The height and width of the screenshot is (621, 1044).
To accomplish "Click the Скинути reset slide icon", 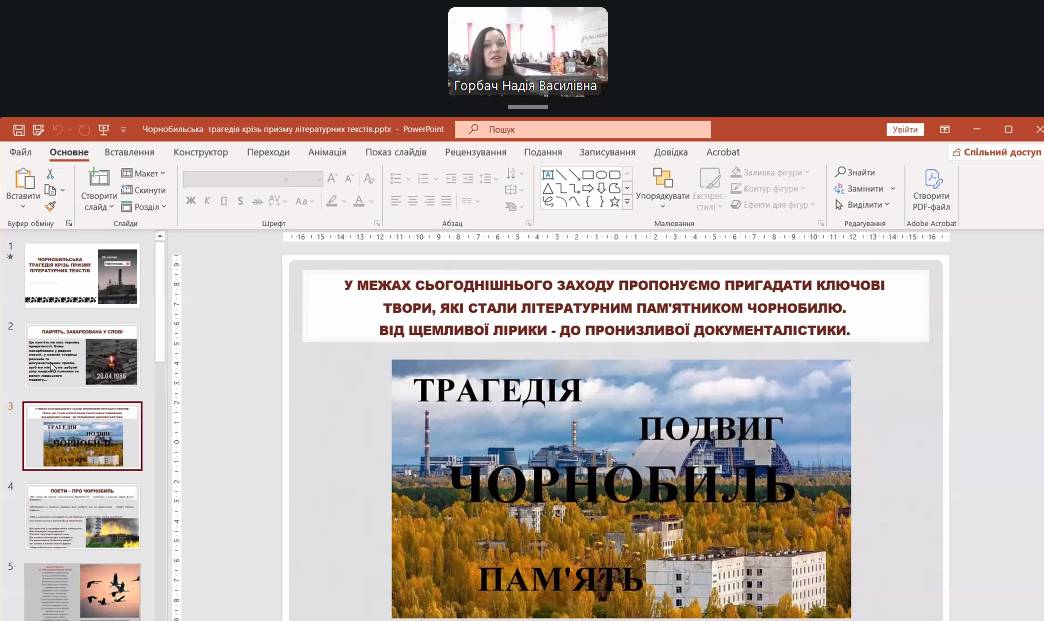I will click(143, 190).
